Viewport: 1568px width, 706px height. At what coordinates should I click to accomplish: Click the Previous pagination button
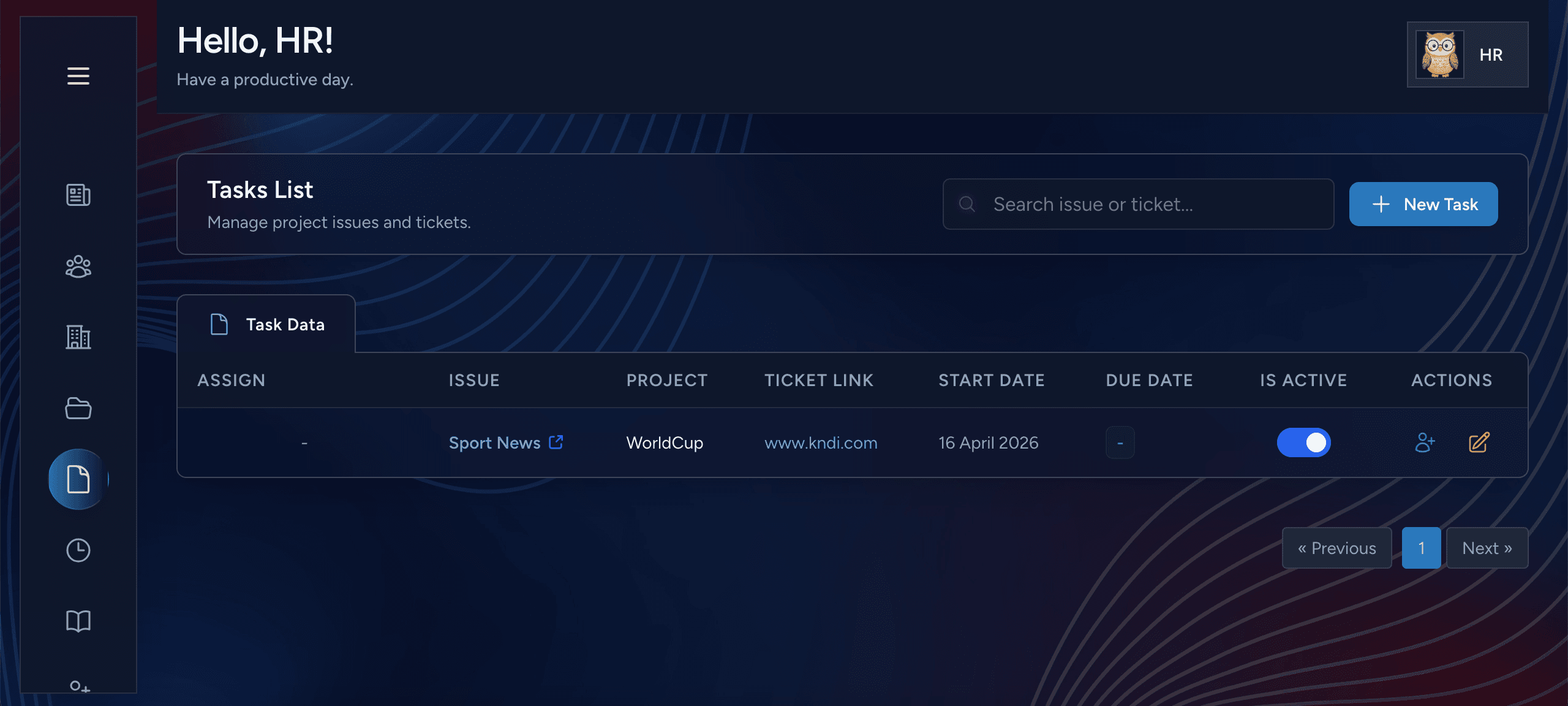click(x=1337, y=548)
